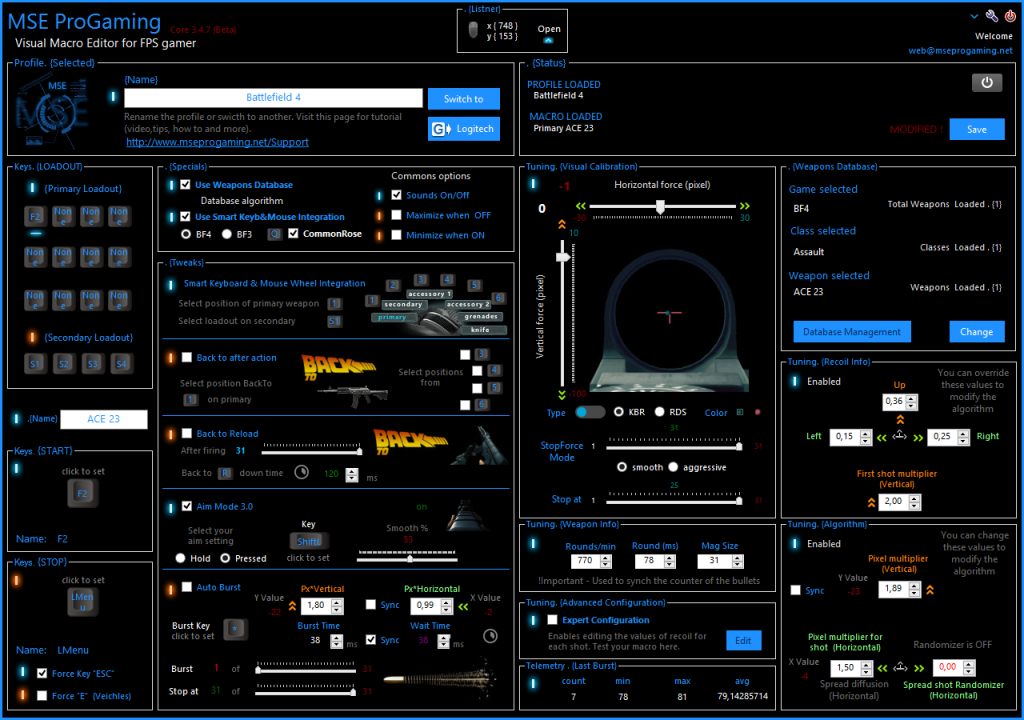Open the mseprogaming.net Support link
The height and width of the screenshot is (720, 1024).
coord(217,142)
